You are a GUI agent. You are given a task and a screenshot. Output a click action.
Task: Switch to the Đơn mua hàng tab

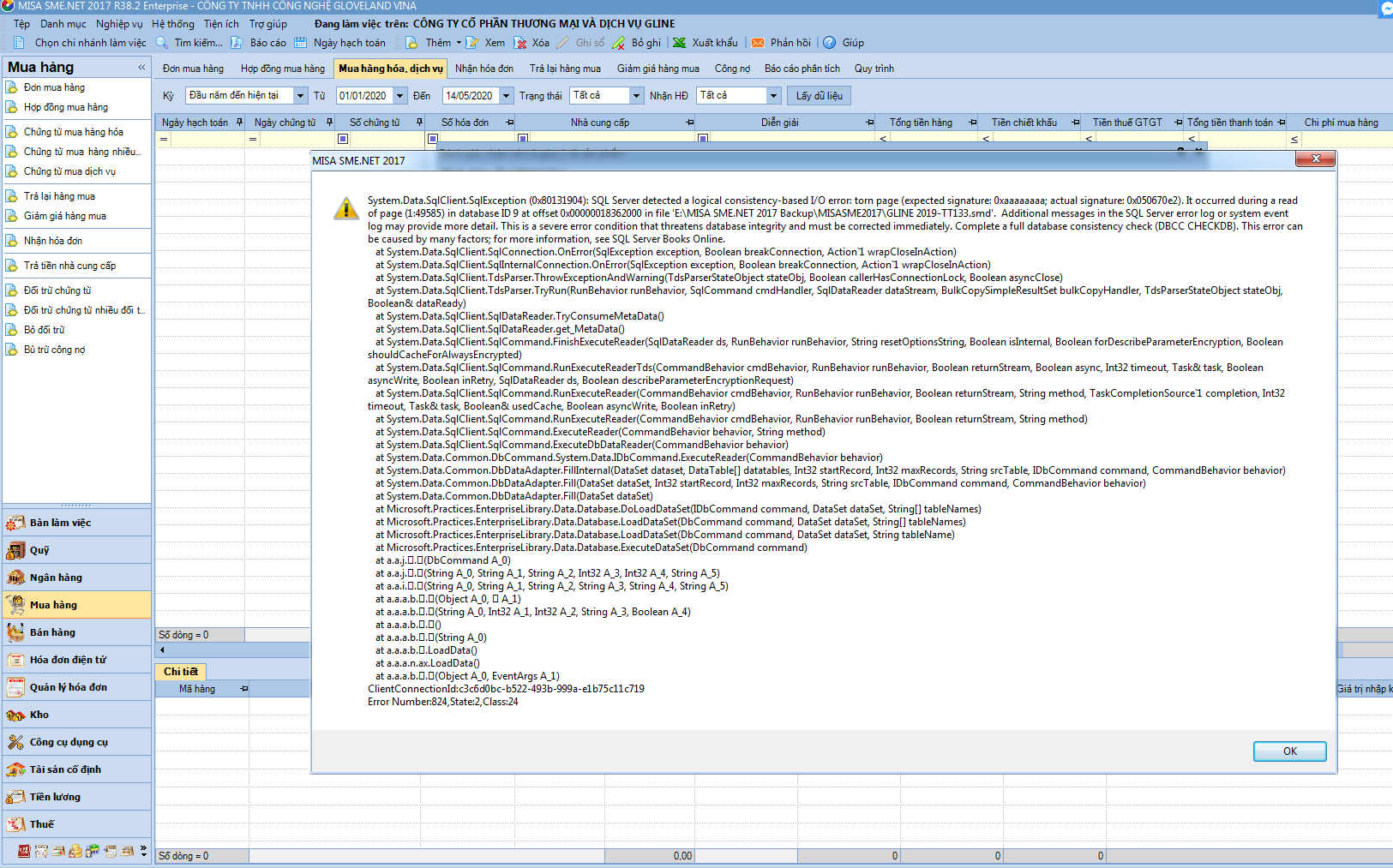pyautogui.click(x=193, y=69)
